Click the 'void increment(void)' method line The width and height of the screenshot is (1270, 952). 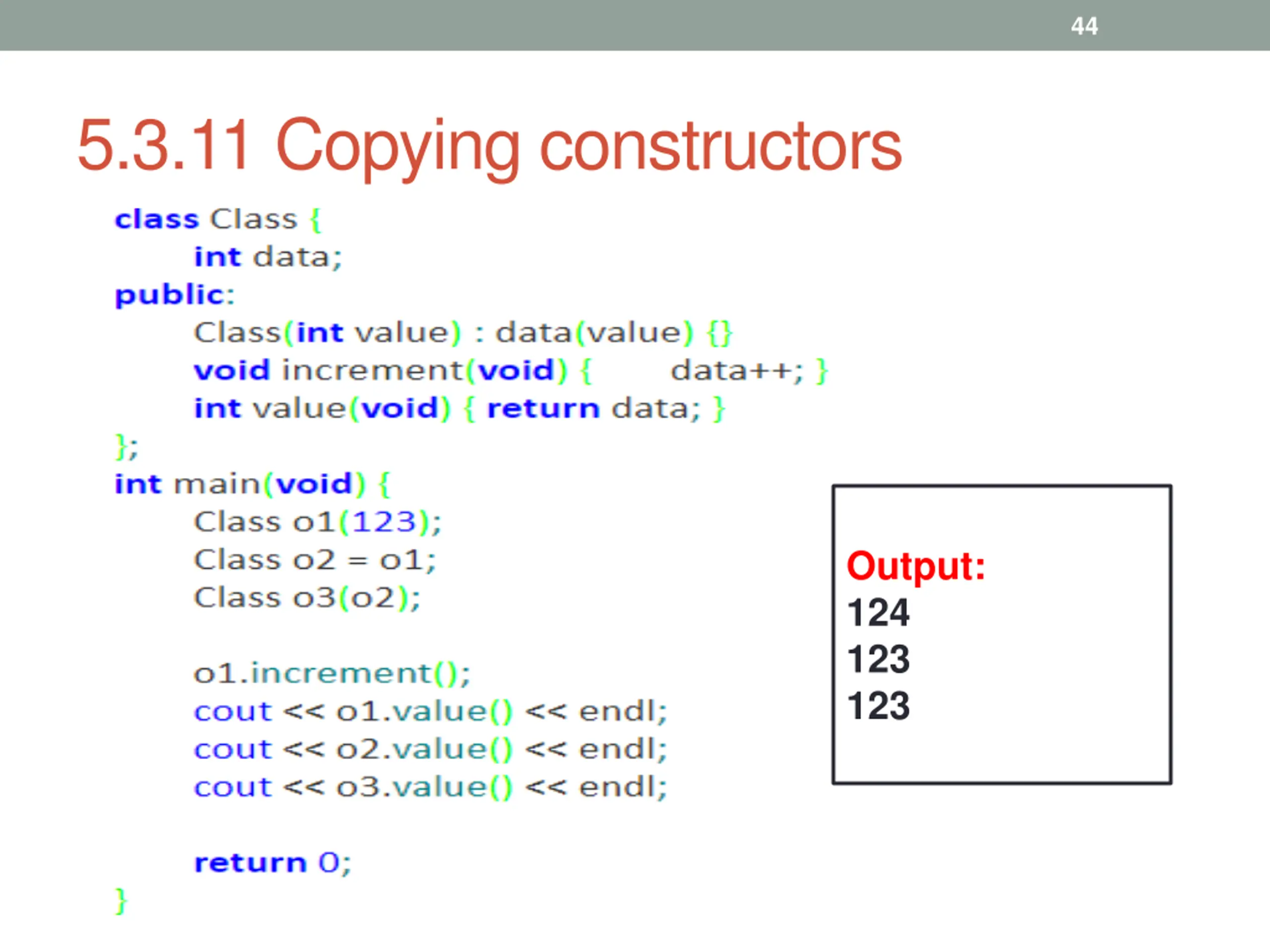point(511,371)
